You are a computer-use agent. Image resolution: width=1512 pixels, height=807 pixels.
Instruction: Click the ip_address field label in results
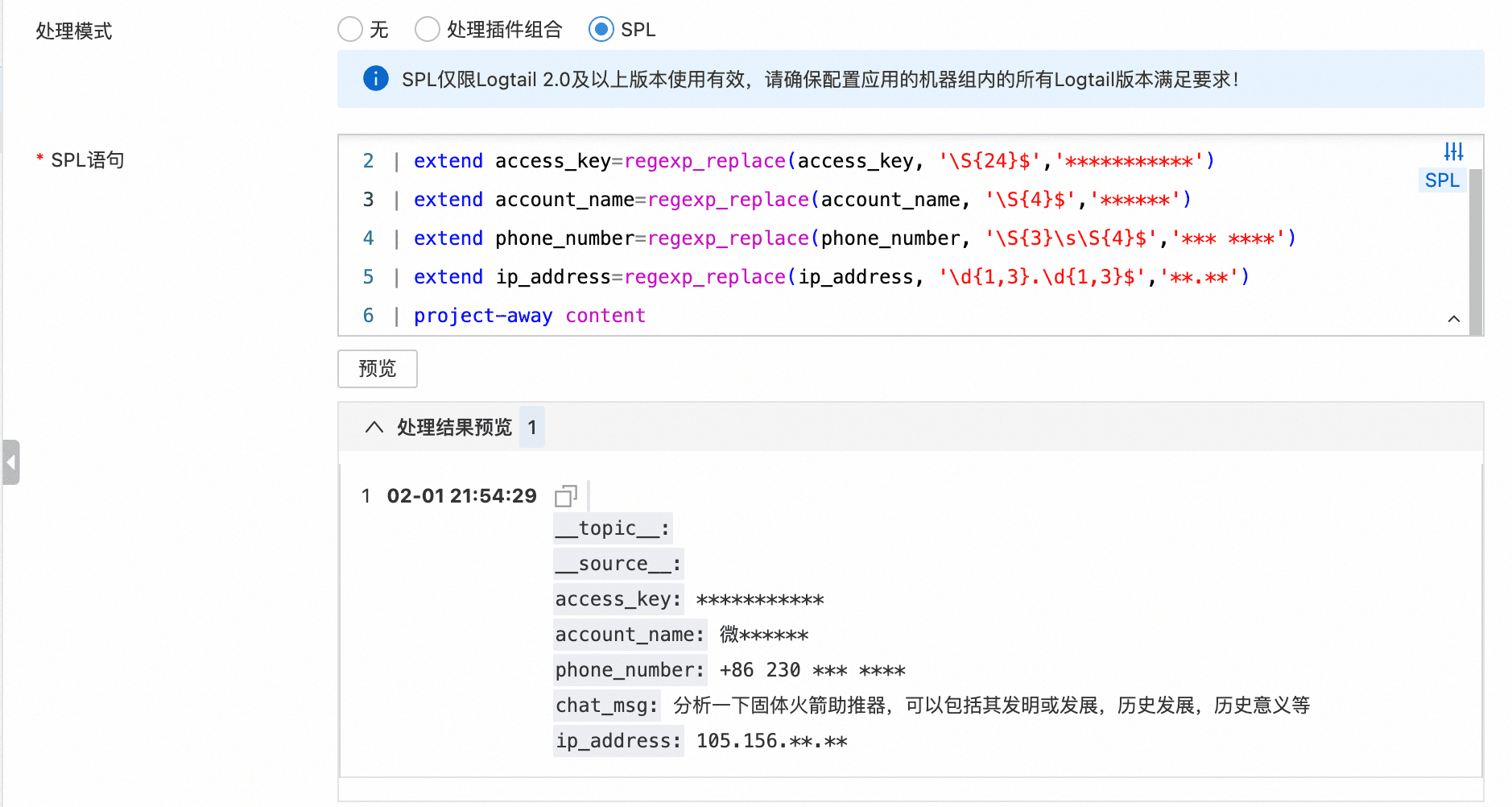point(618,741)
